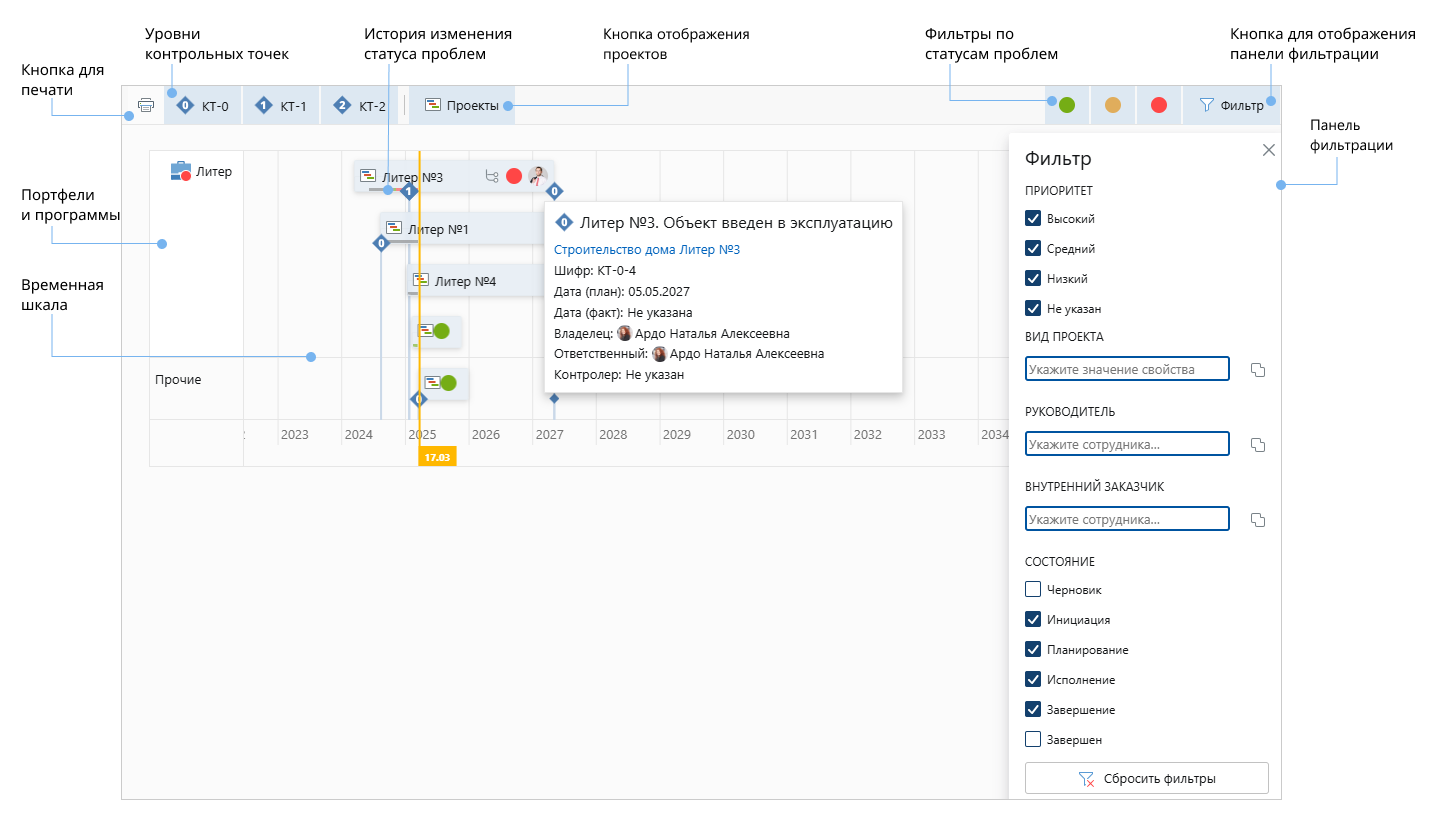Filter by green problem status
1440x817 pixels.
click(x=1067, y=105)
